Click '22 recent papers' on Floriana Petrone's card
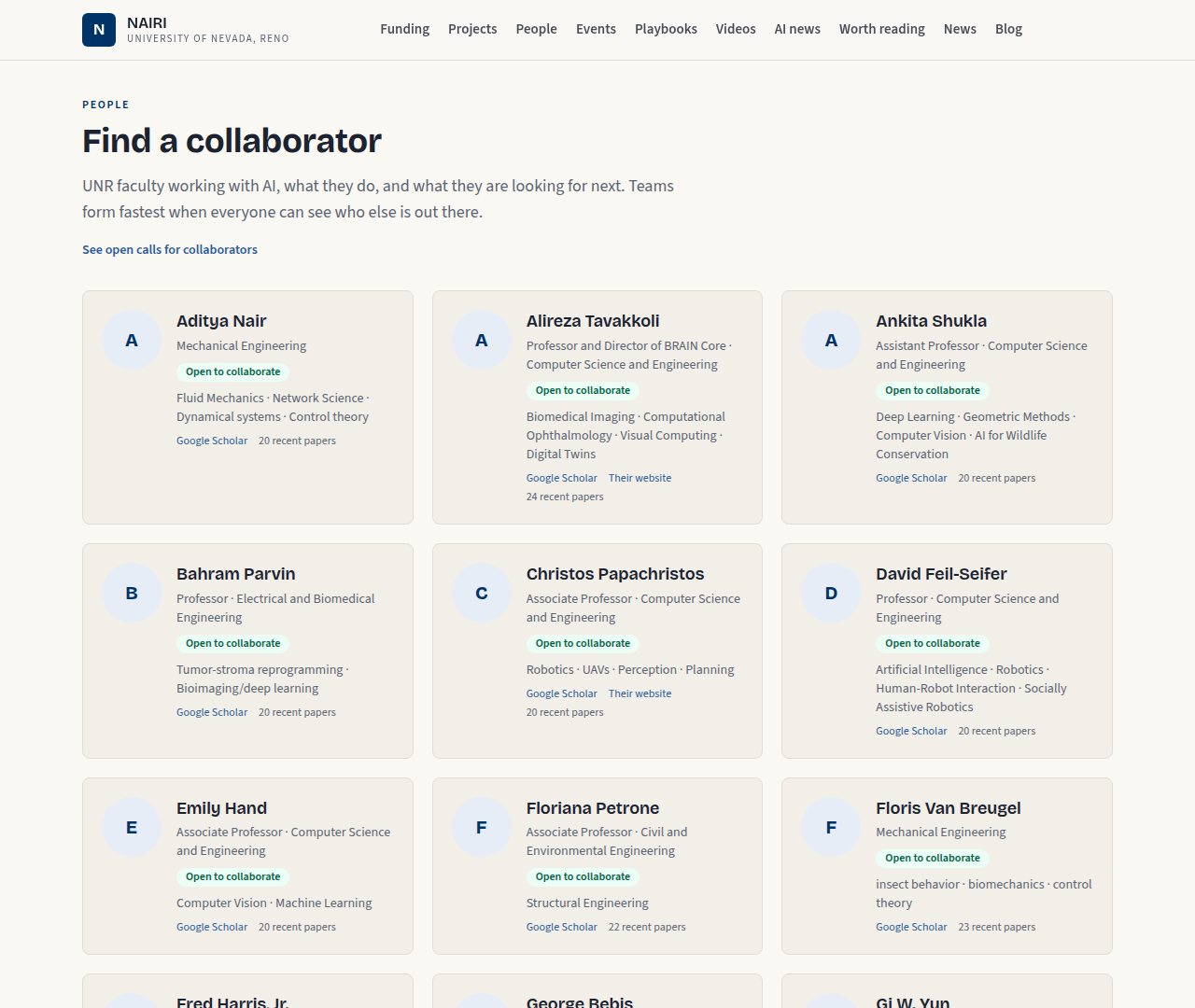The height and width of the screenshot is (1008, 1195). point(647,927)
